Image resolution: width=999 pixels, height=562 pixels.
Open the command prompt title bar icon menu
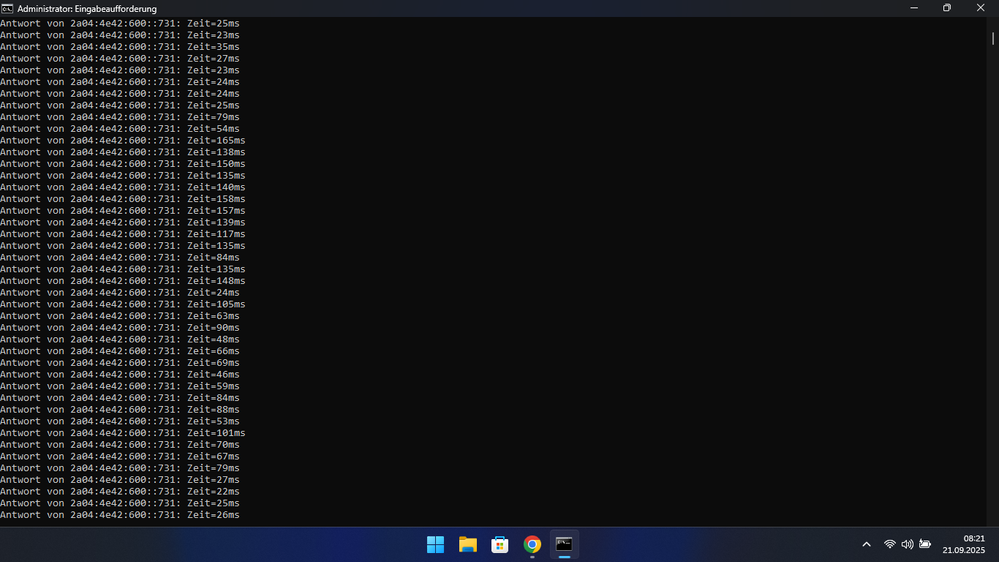click(7, 9)
